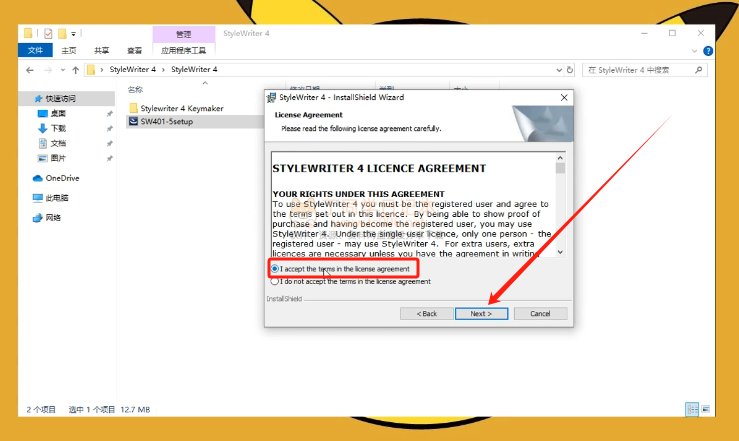This screenshot has height=441, width=739.
Task: Click the 网络 network icon
Action: tap(38, 218)
